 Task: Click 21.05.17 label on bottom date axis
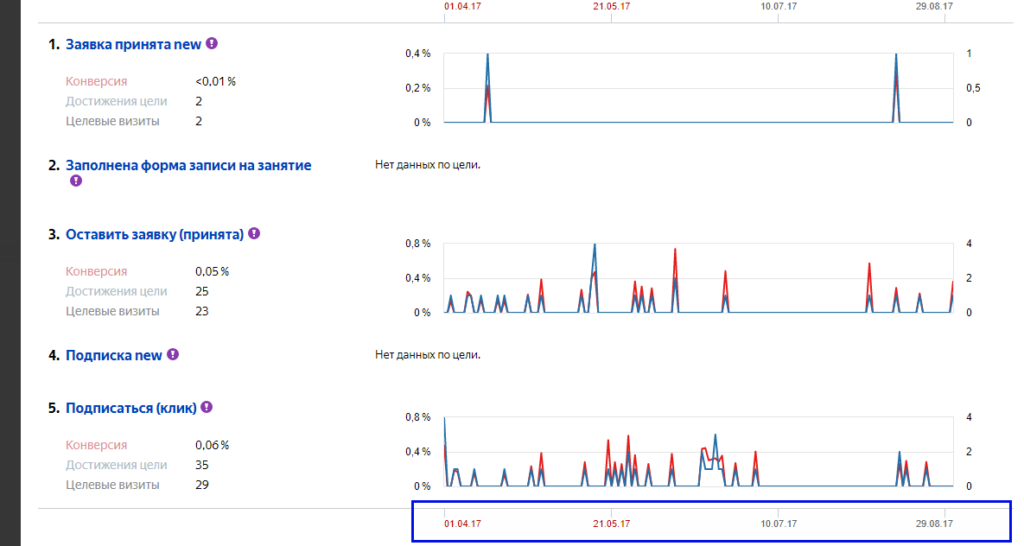(x=611, y=523)
